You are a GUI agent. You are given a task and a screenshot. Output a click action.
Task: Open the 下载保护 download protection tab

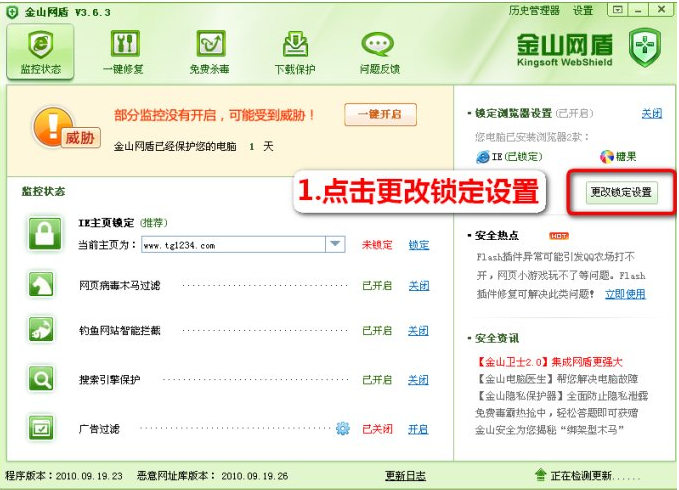click(x=295, y=52)
